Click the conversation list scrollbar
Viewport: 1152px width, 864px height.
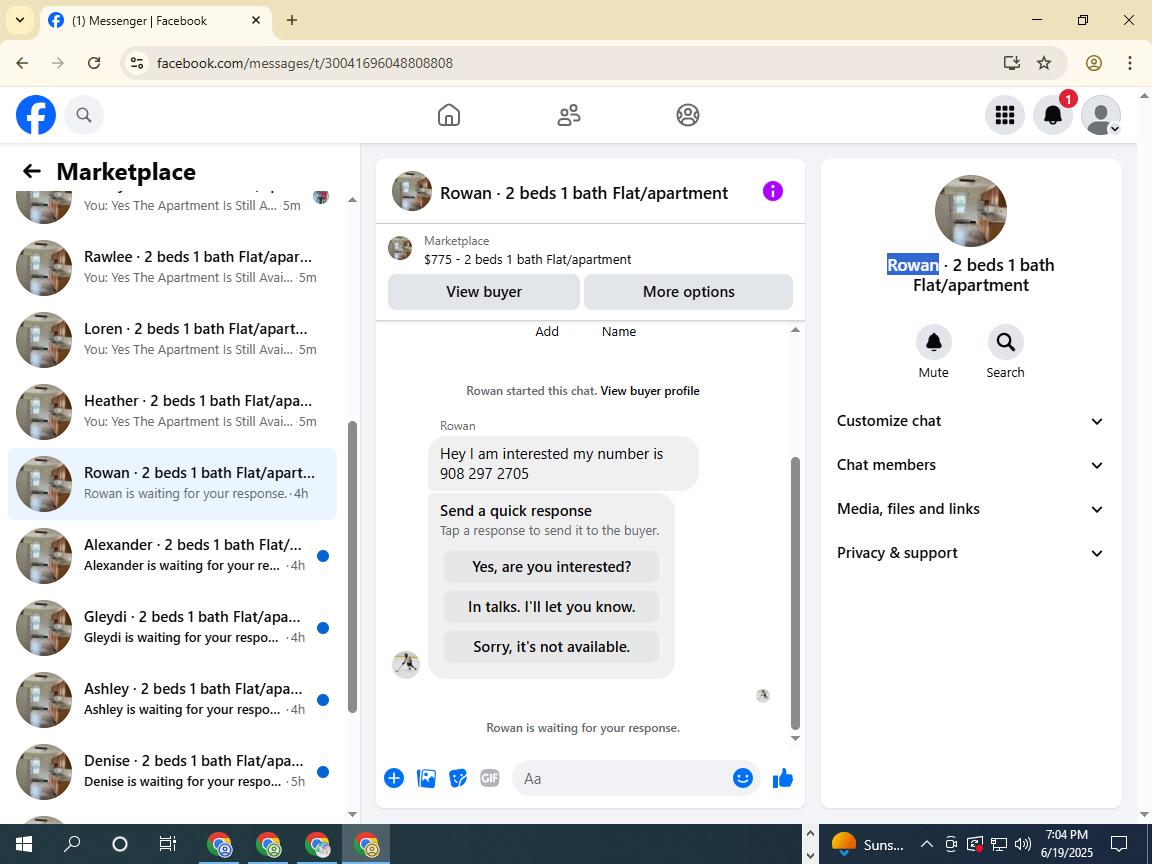352,566
